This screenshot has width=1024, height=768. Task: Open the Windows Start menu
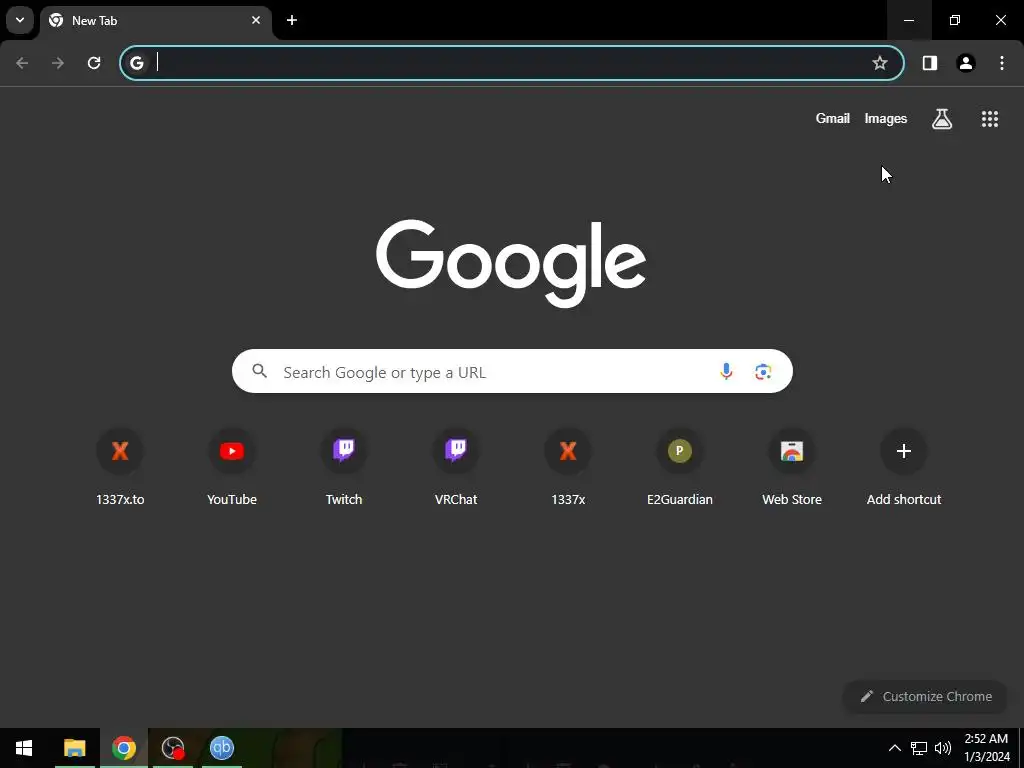[x=24, y=748]
